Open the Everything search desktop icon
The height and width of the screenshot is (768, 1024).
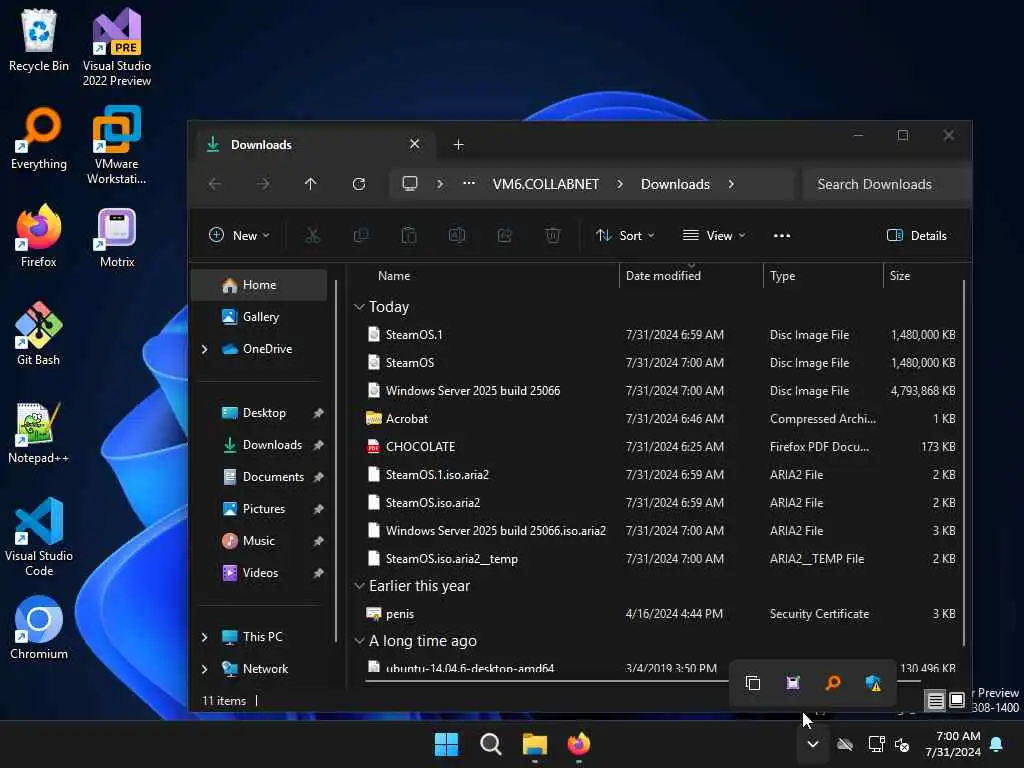pos(39,138)
